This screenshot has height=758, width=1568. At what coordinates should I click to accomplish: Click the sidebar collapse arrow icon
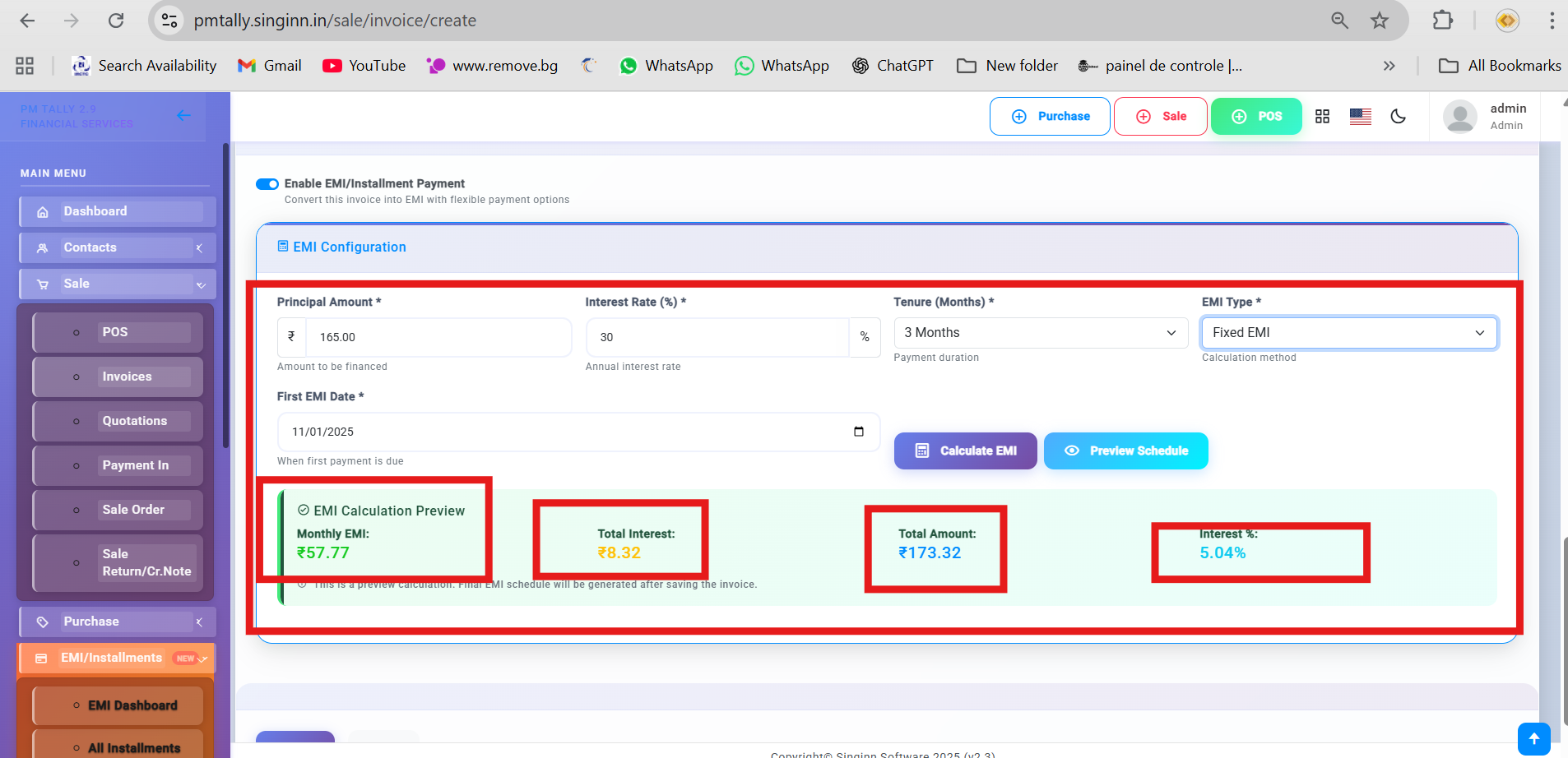[x=183, y=116]
